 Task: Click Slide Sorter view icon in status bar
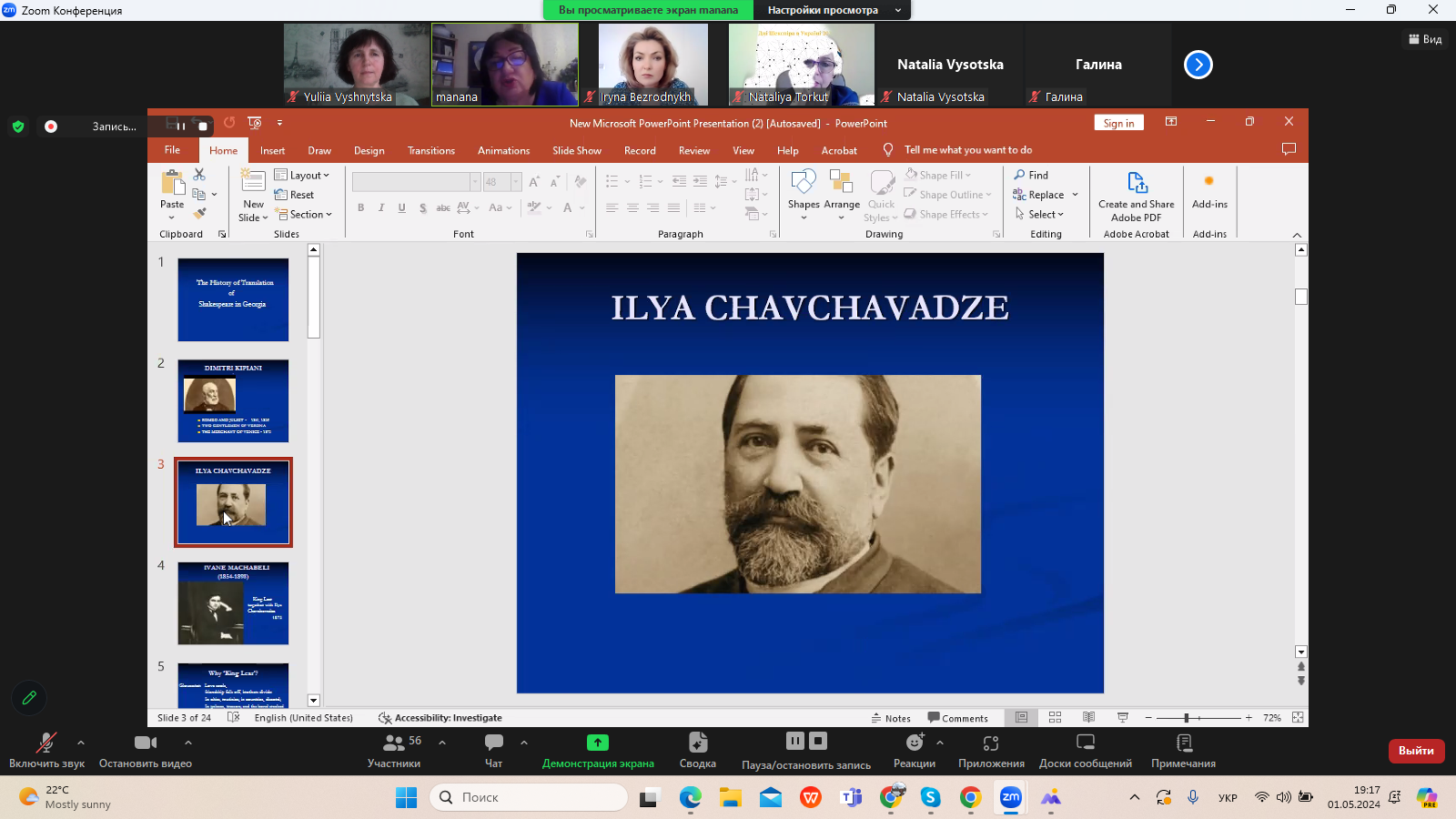coord(1055,718)
